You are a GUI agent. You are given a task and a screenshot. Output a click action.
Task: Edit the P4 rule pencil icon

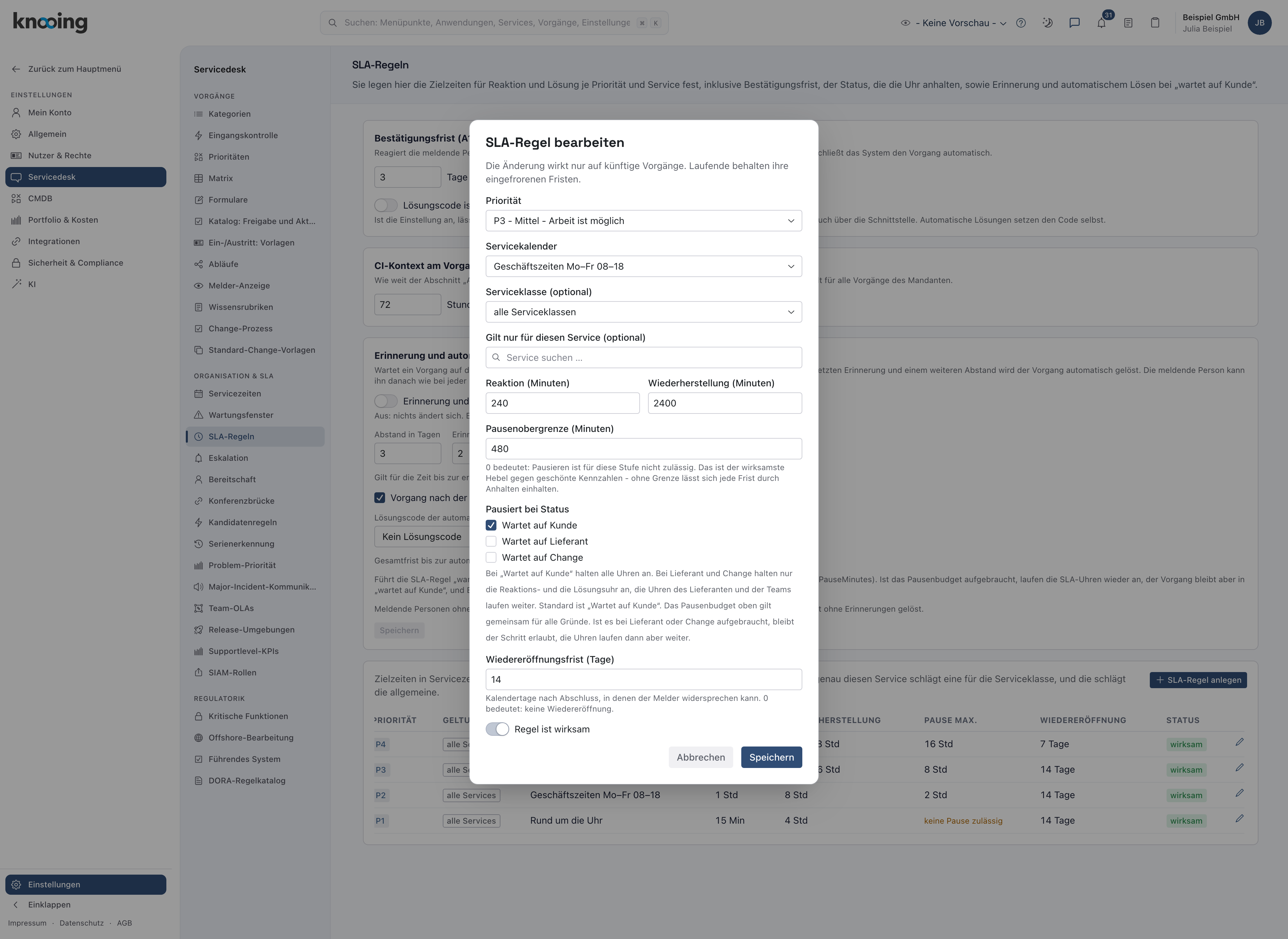click(1239, 743)
